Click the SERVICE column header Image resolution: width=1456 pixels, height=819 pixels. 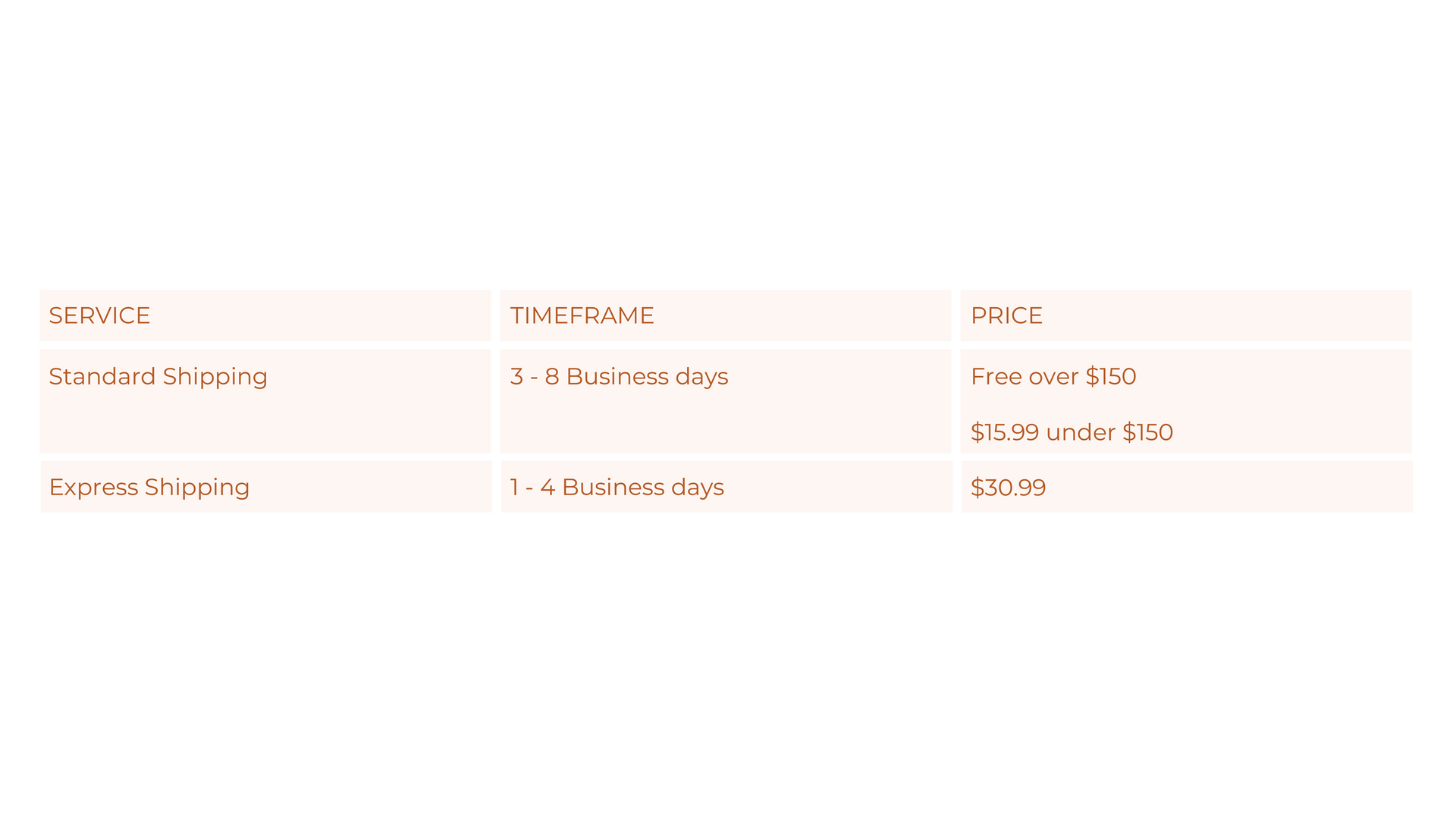click(99, 315)
